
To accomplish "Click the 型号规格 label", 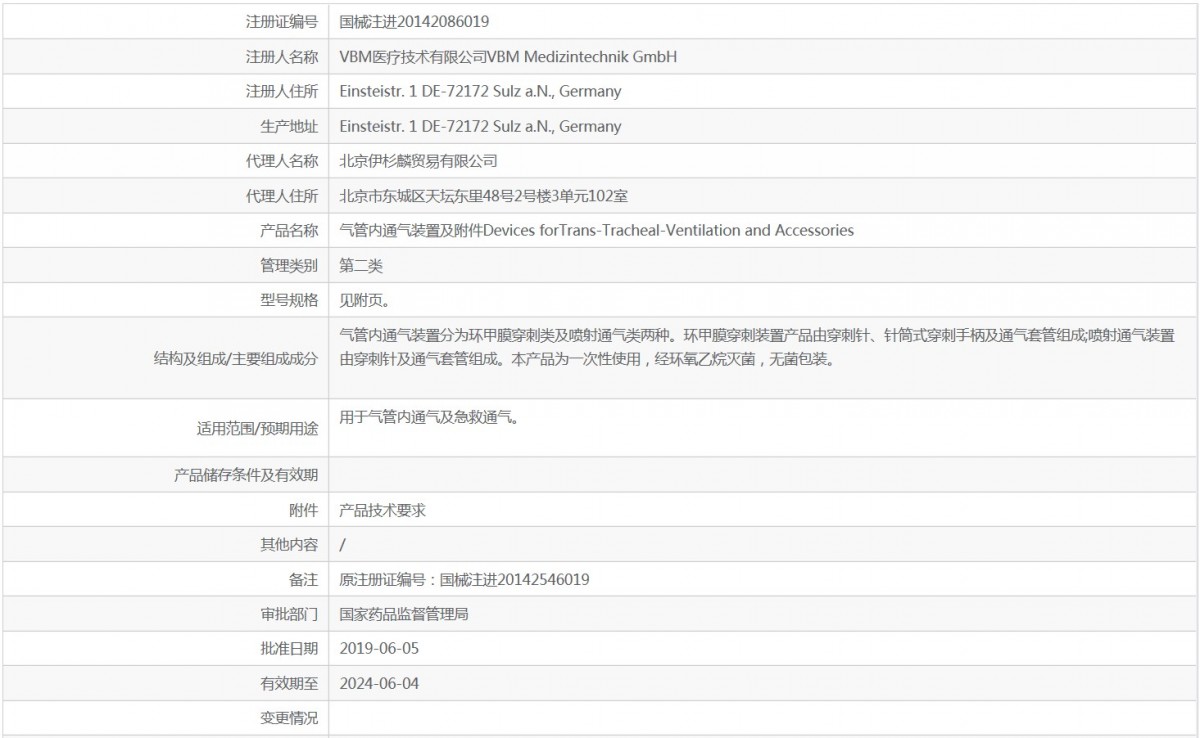I will tap(289, 300).
